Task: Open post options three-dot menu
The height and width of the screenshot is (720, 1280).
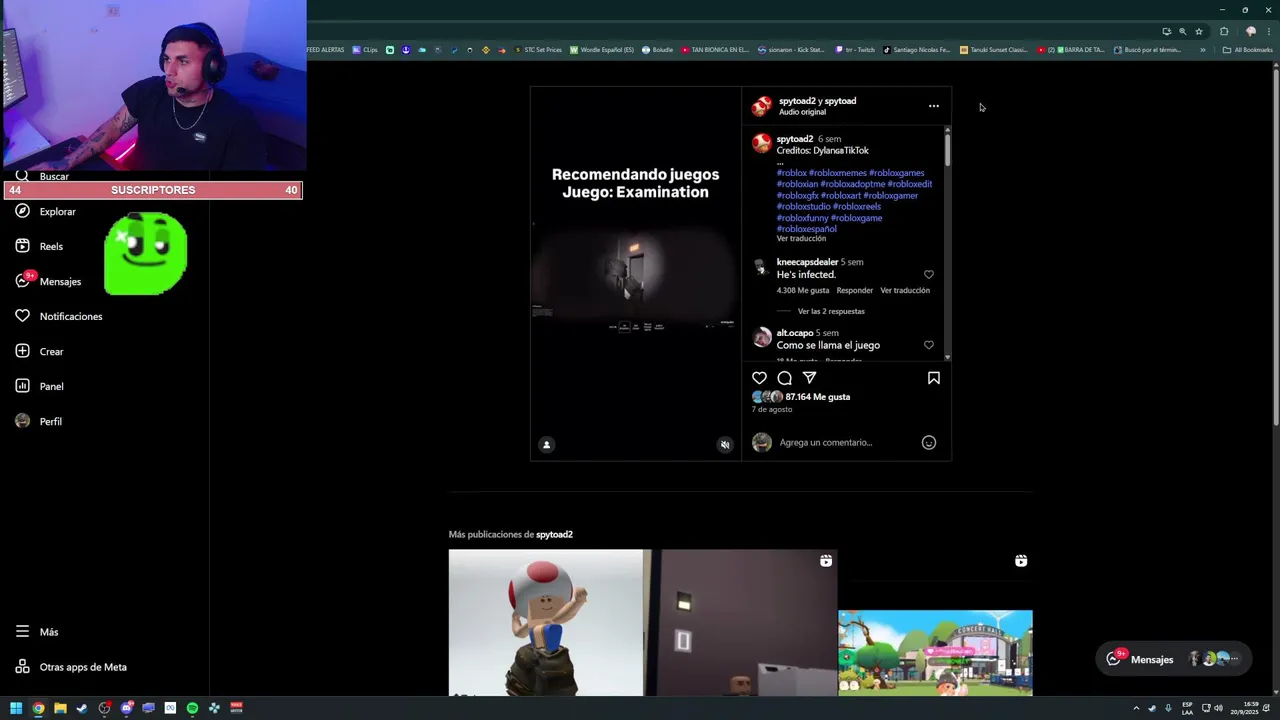Action: click(933, 106)
